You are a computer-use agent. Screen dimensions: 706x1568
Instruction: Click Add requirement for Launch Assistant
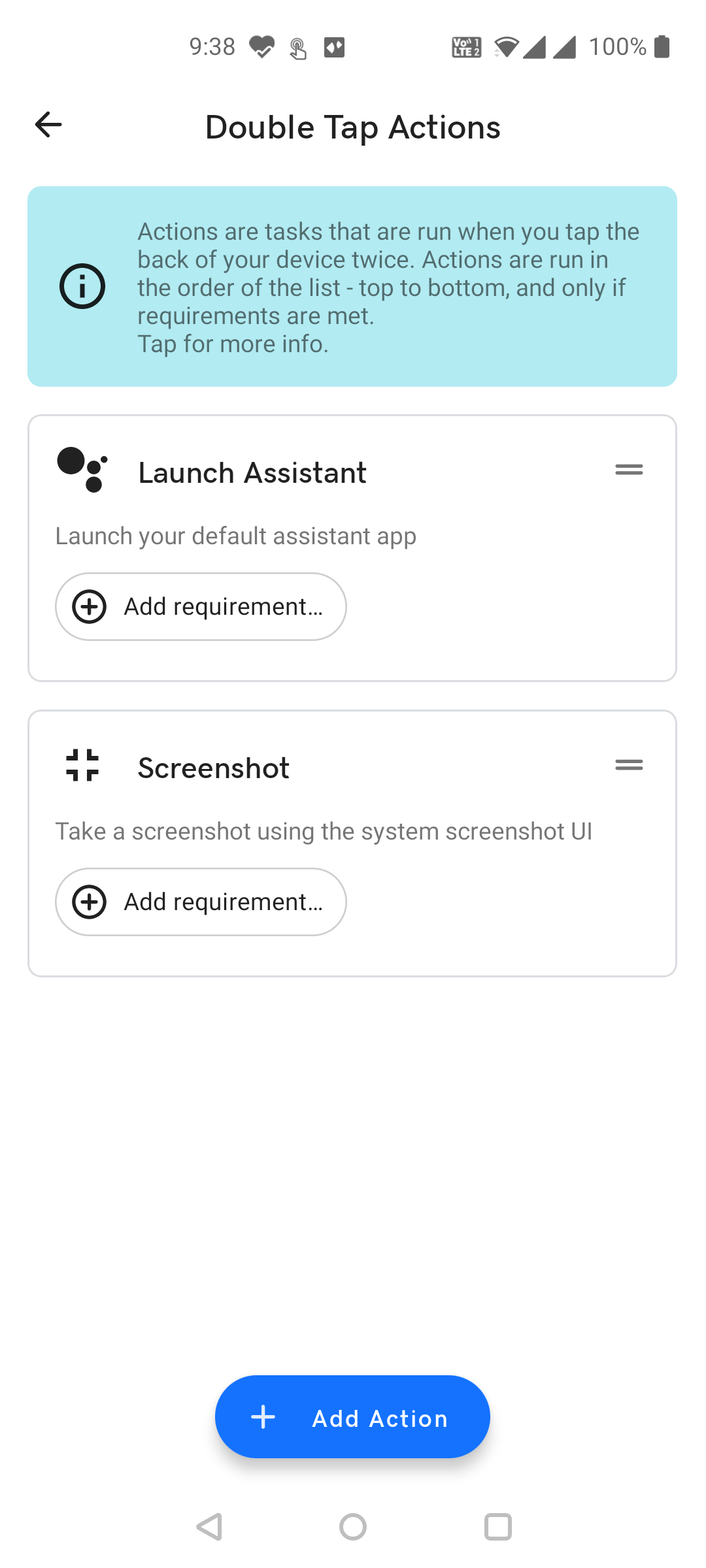(201, 606)
